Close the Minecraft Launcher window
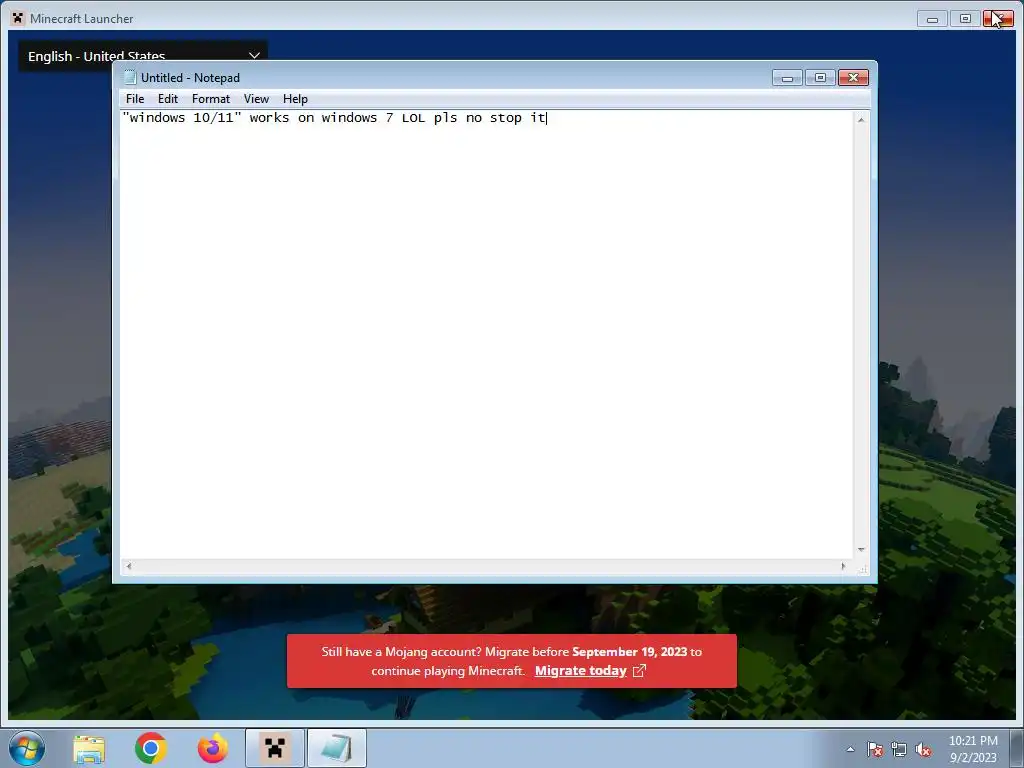 [999, 19]
